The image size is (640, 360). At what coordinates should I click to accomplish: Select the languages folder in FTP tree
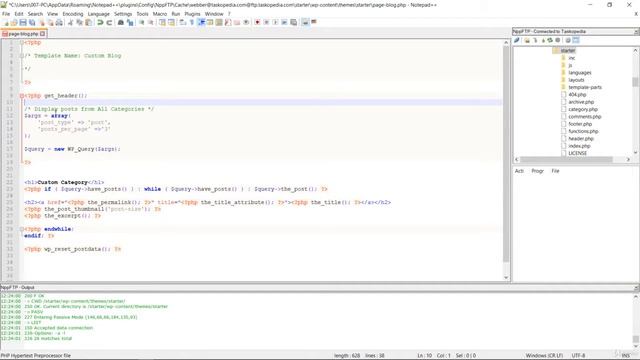tap(580, 73)
